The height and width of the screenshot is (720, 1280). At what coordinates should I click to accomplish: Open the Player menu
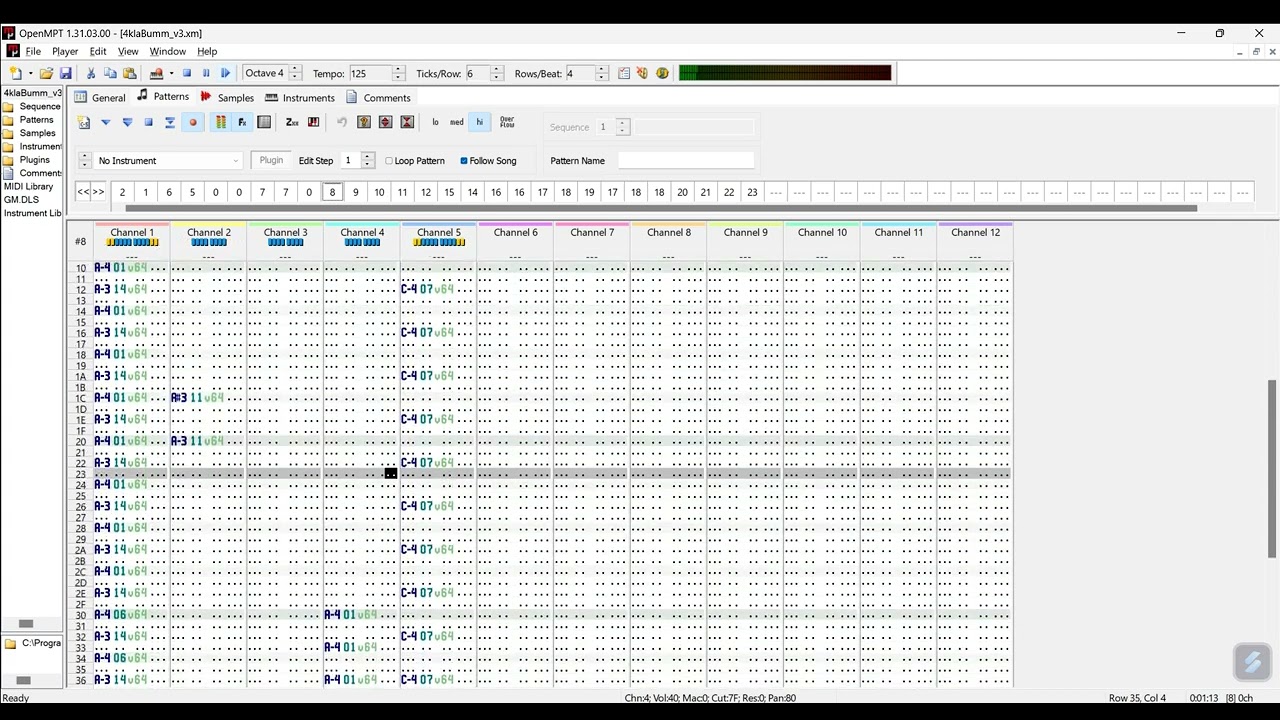(x=65, y=51)
